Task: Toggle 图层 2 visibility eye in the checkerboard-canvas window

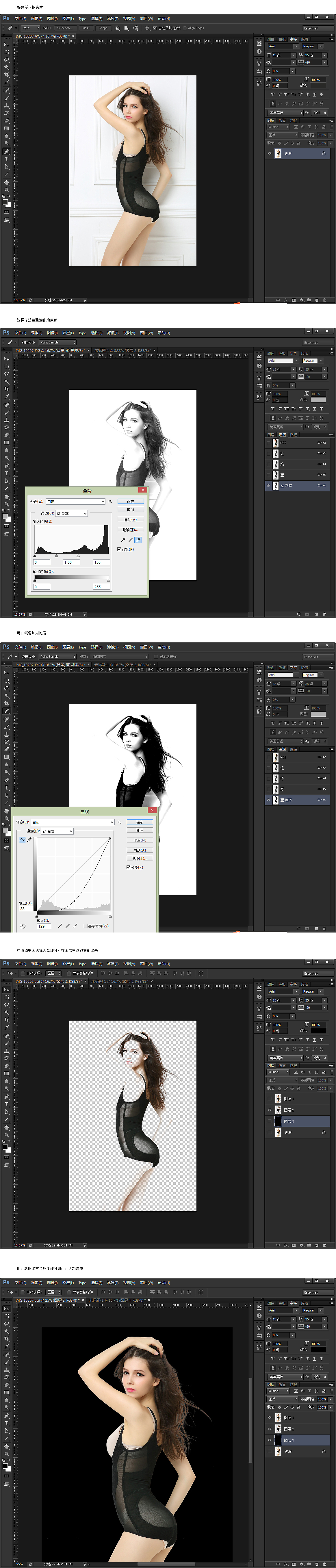Action: tap(270, 1110)
